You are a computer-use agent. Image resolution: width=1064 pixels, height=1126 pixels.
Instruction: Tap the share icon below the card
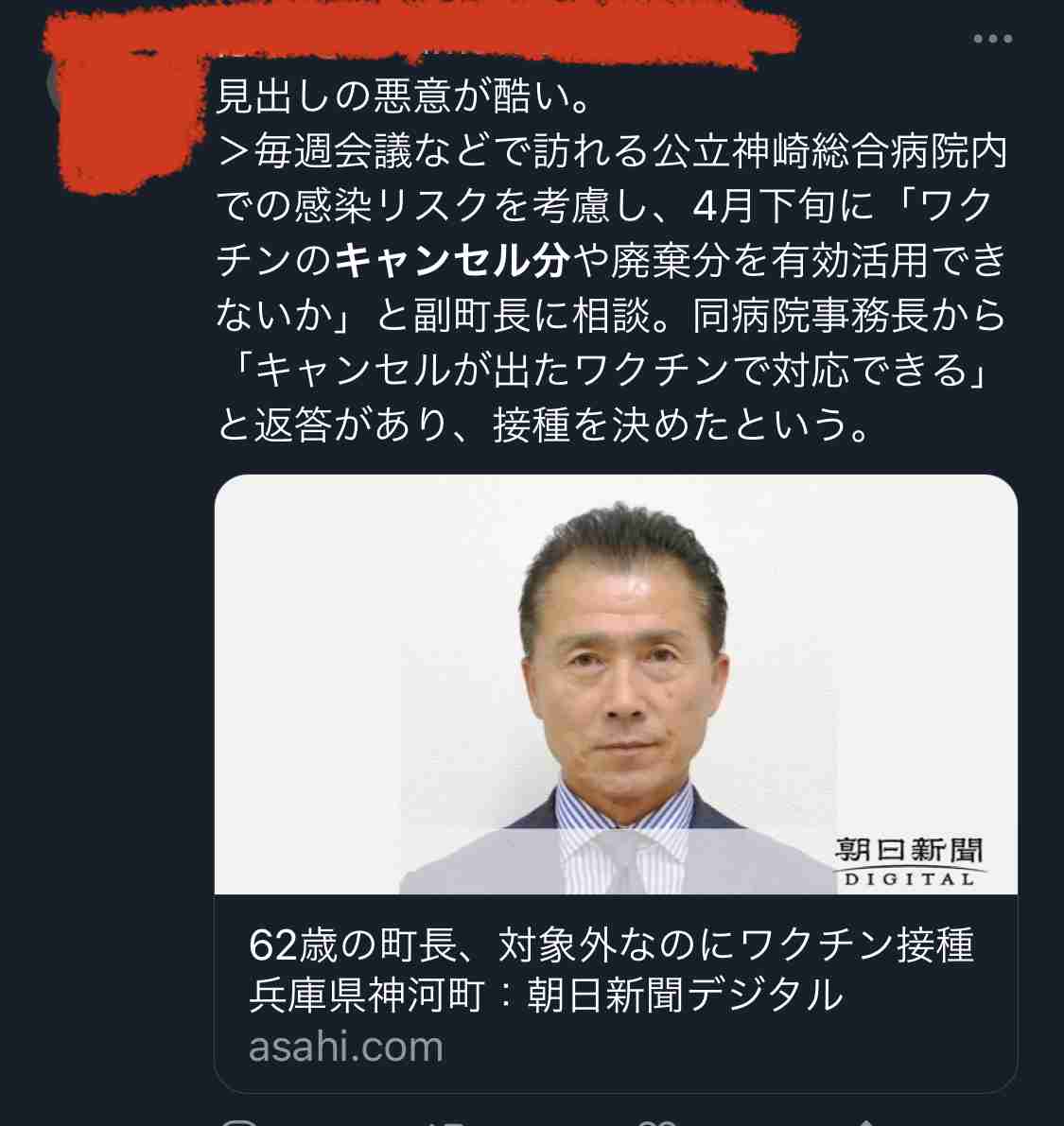coord(867,1122)
